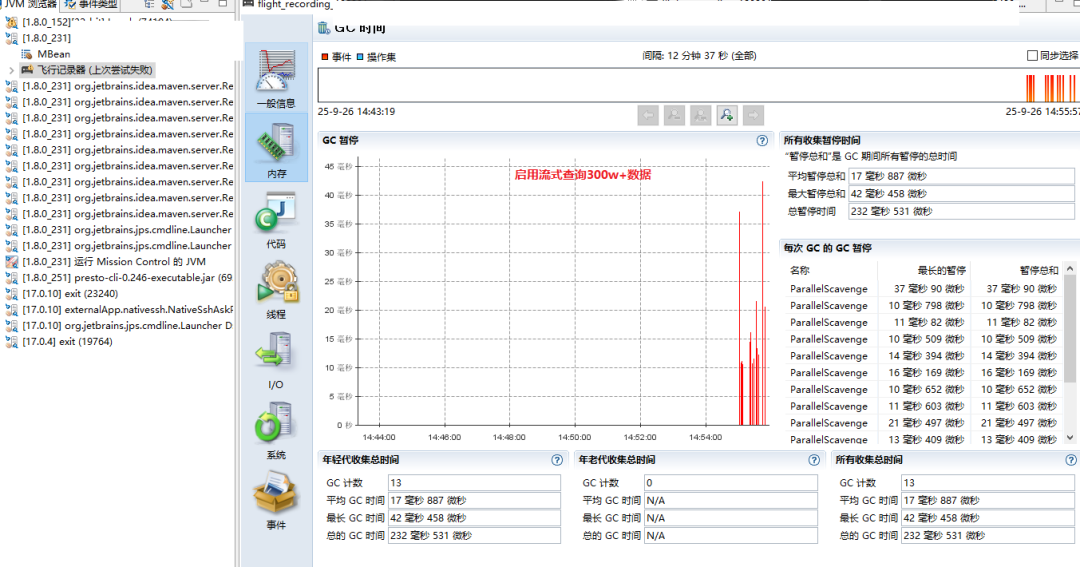The width and height of the screenshot is (1080, 567).
Task: Select the 内存 memory tab group
Action: coord(276,147)
